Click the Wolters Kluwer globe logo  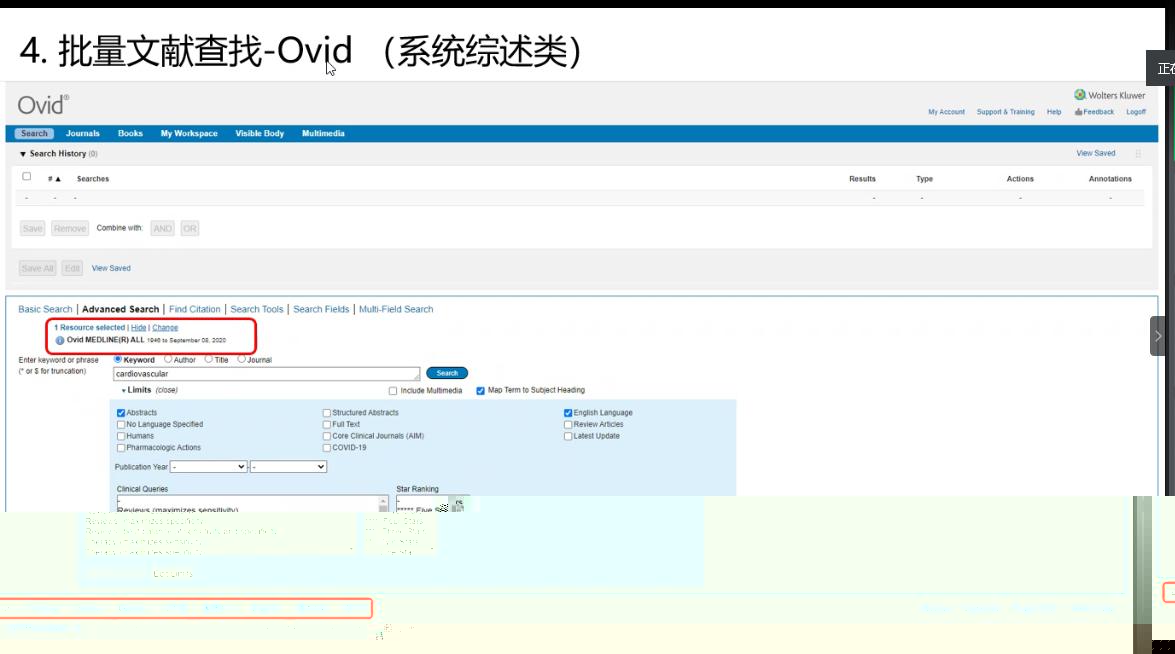(1080, 94)
